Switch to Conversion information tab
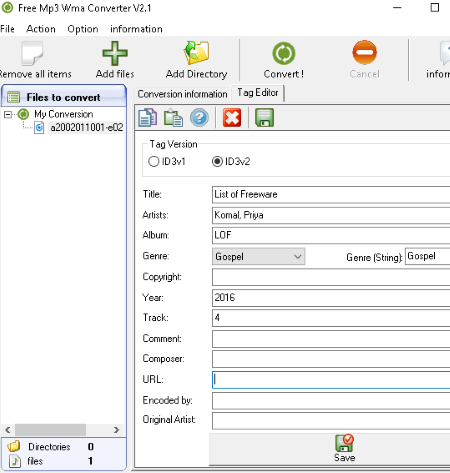The width and height of the screenshot is (450, 473). click(182, 94)
